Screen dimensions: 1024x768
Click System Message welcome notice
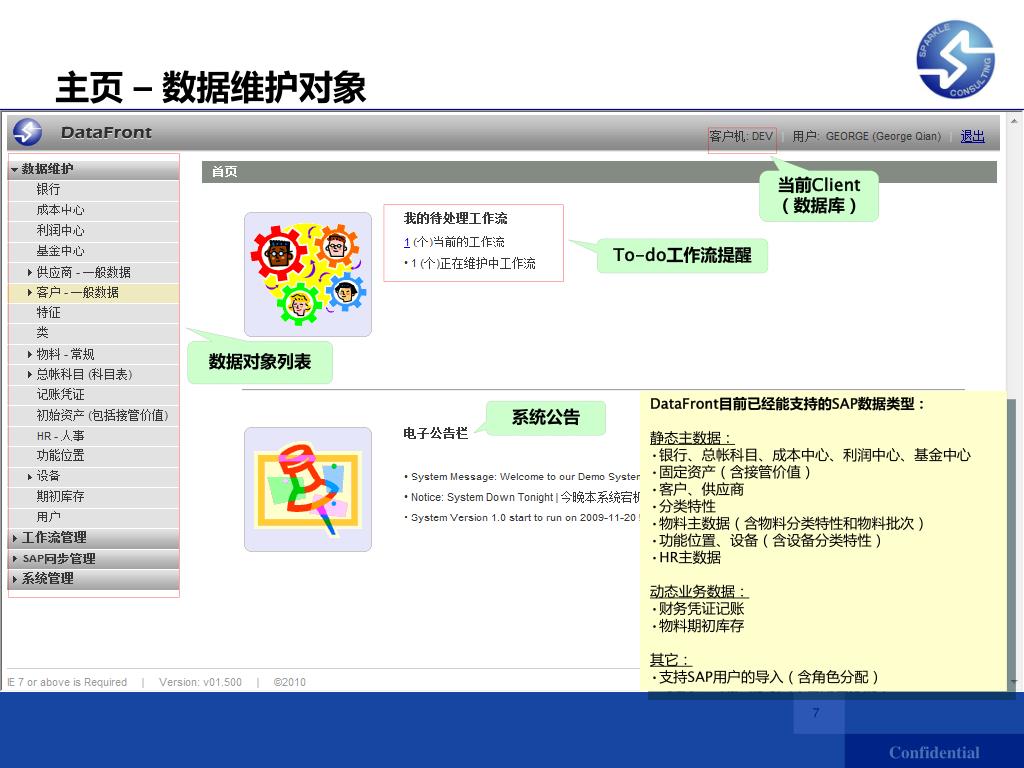(525, 477)
